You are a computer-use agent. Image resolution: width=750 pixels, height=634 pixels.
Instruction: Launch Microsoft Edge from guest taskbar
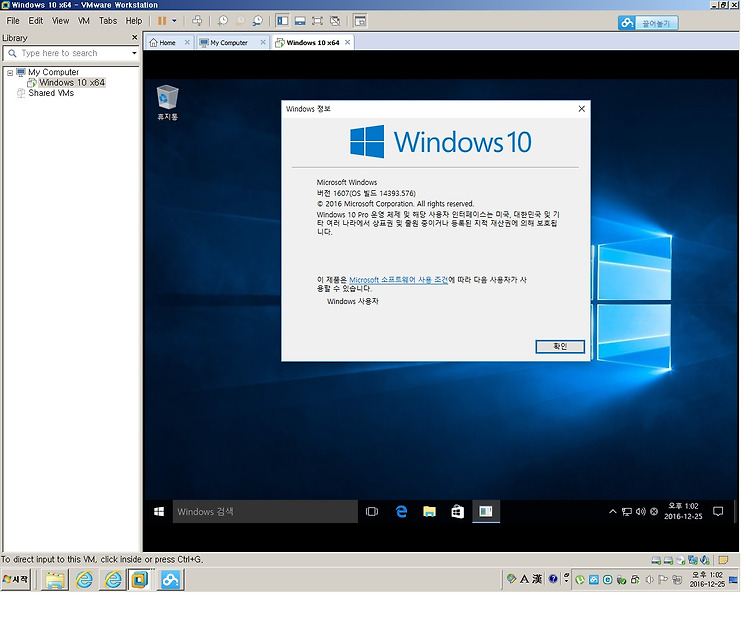pos(401,512)
